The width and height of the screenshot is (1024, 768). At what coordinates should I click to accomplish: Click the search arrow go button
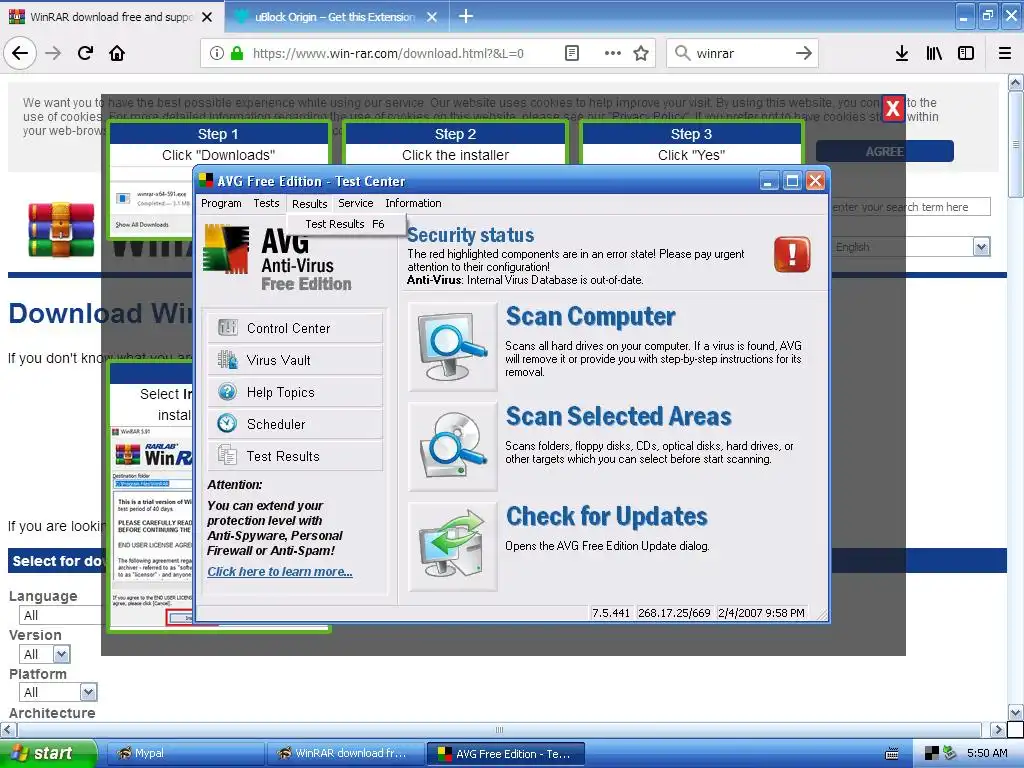pyautogui.click(x=804, y=54)
